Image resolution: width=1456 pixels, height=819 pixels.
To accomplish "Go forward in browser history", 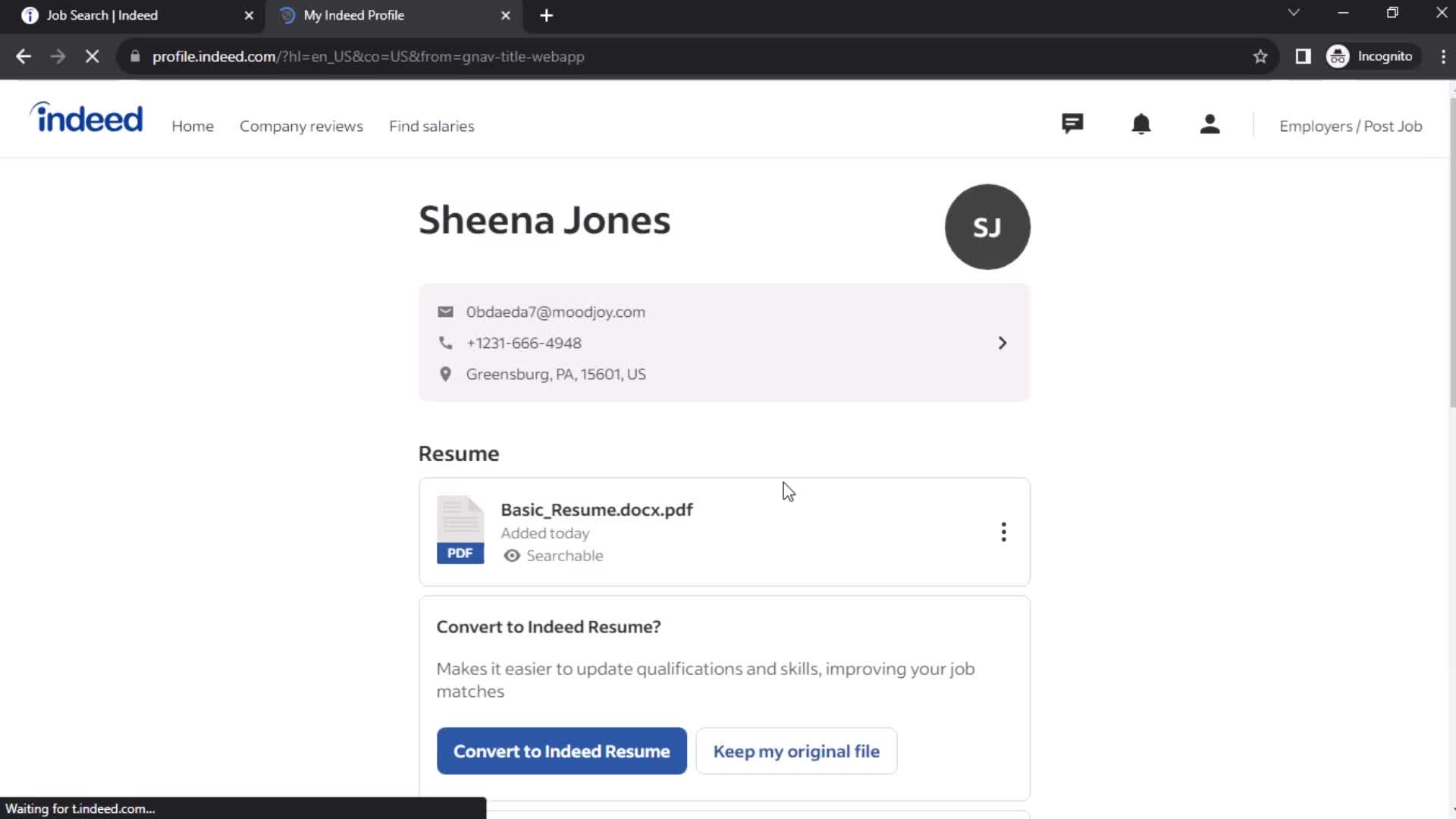I will pos(58,56).
